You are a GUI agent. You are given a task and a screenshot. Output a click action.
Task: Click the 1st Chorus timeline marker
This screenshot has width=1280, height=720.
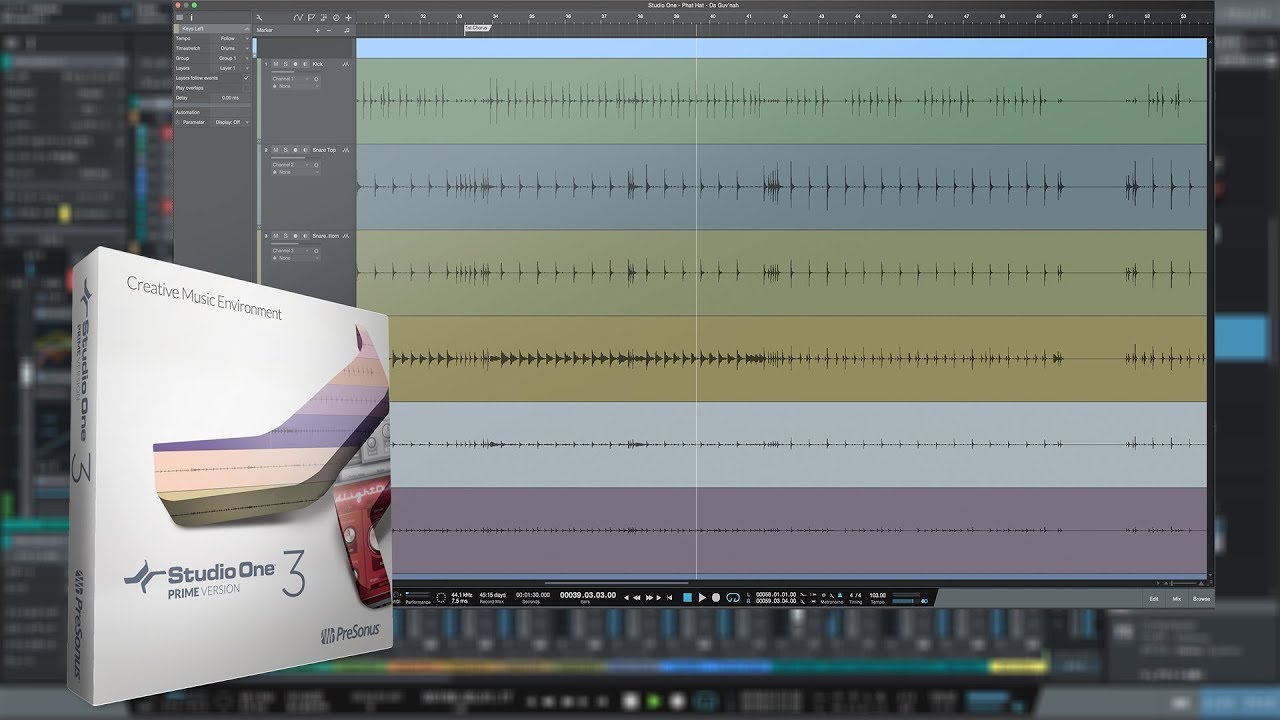click(x=476, y=29)
